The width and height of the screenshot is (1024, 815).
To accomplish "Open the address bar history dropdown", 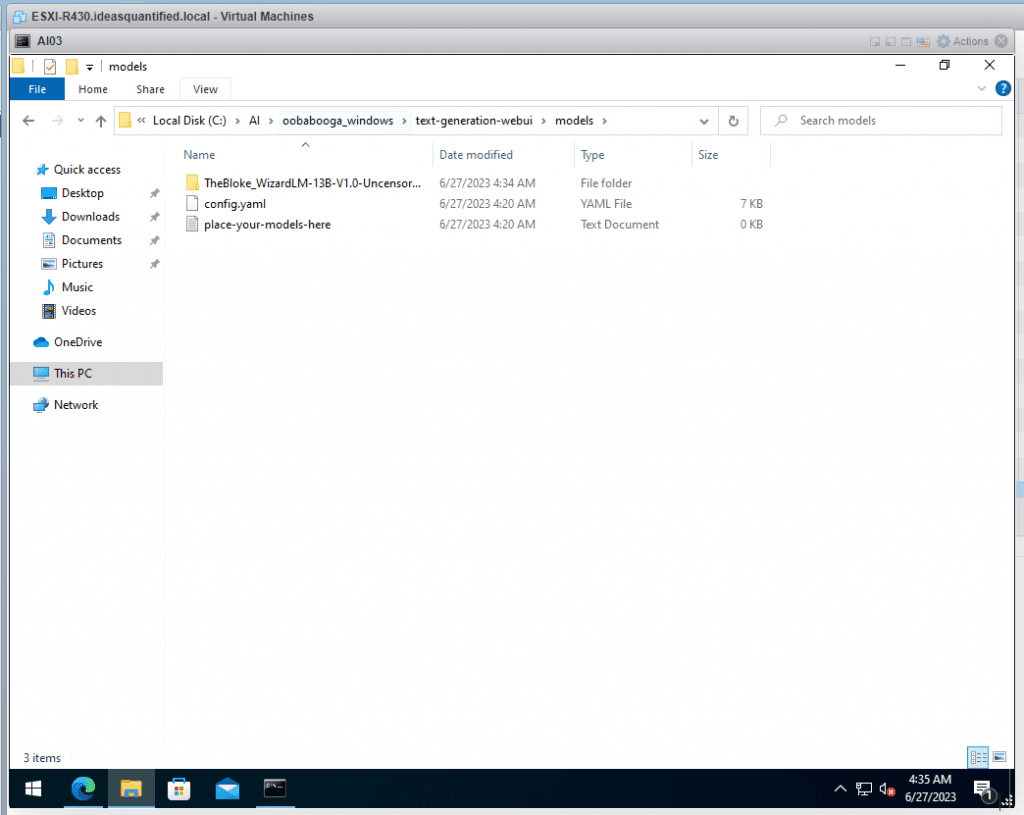I will tap(703, 121).
